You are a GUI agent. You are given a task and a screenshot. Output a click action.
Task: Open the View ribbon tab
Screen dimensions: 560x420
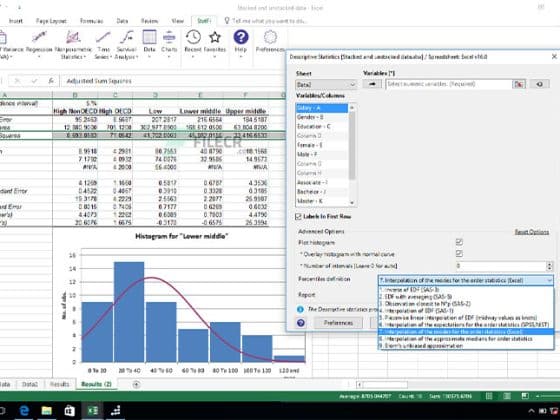[177, 21]
